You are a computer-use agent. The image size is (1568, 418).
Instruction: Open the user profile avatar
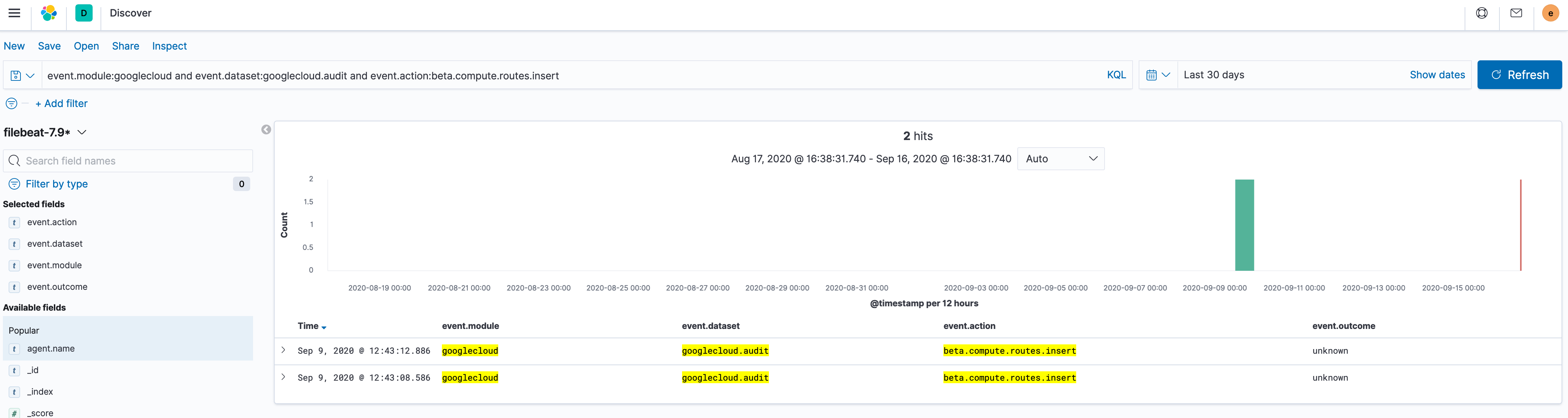coord(1549,13)
